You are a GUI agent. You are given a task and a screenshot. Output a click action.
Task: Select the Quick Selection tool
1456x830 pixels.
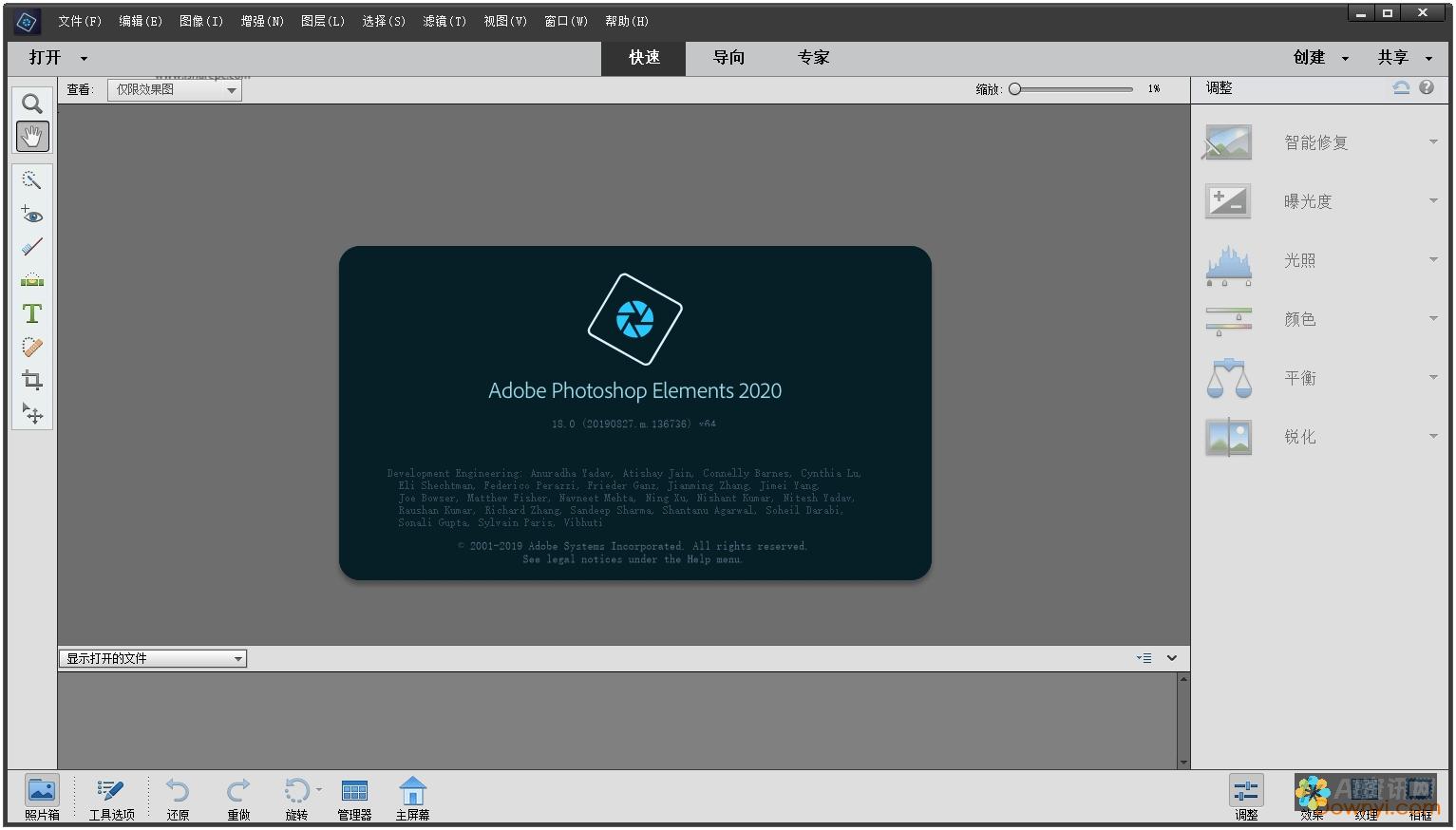pos(32,180)
